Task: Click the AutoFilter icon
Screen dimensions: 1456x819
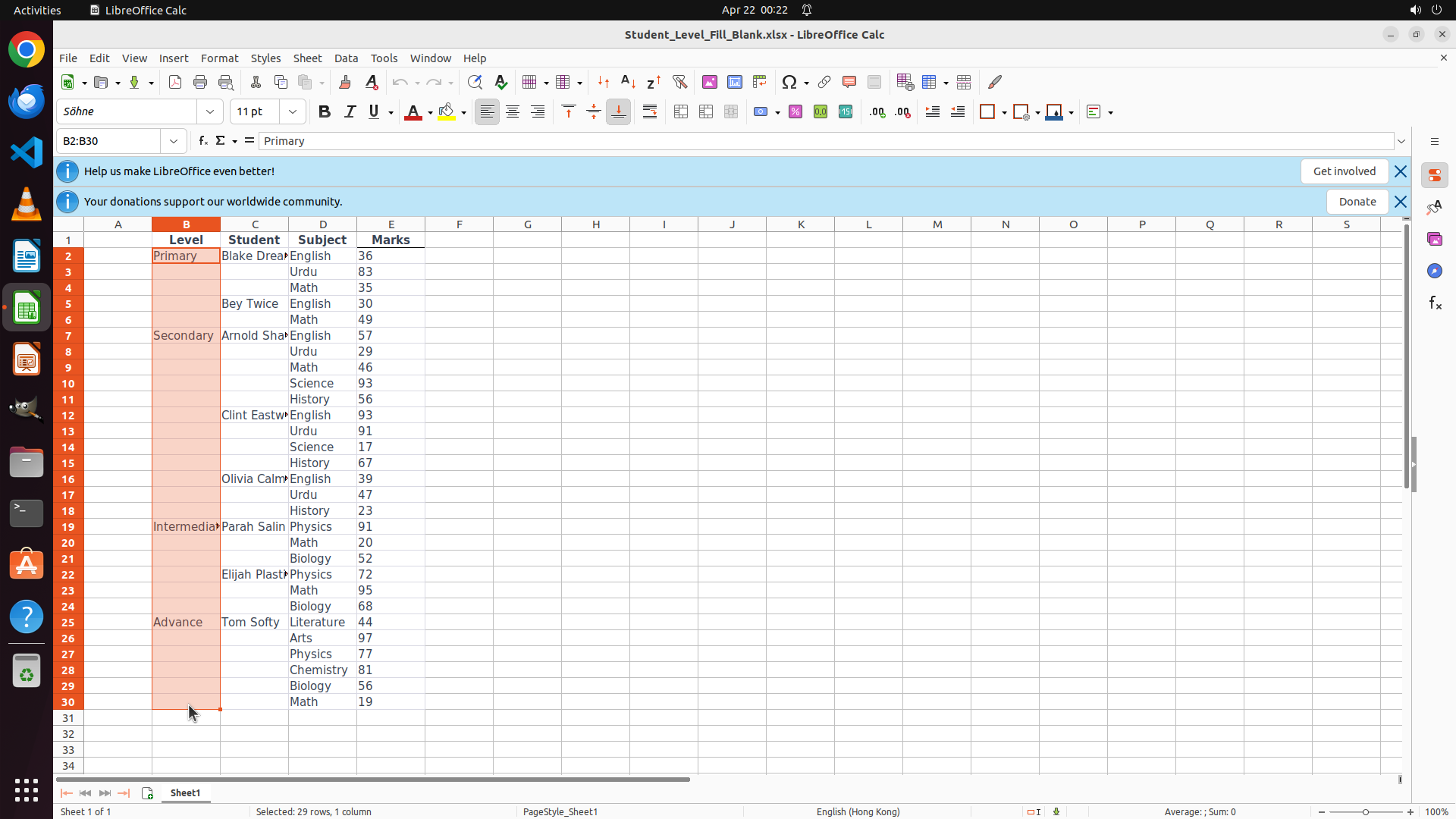Action: coord(679,82)
